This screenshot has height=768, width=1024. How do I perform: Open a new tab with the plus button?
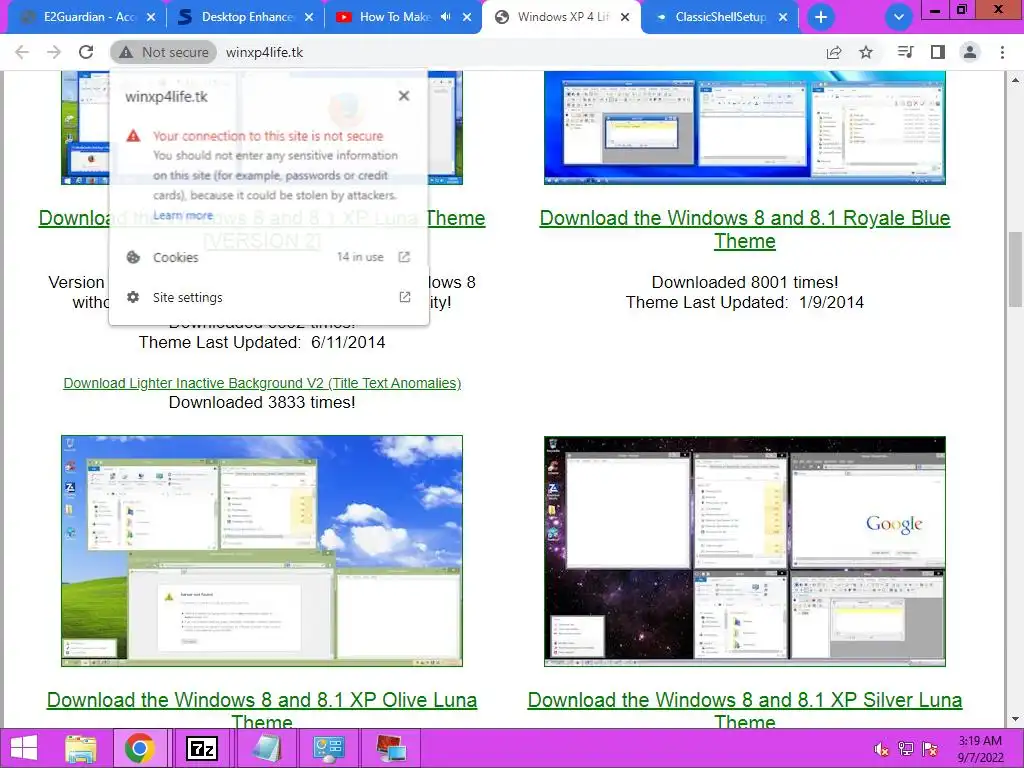[x=821, y=17]
